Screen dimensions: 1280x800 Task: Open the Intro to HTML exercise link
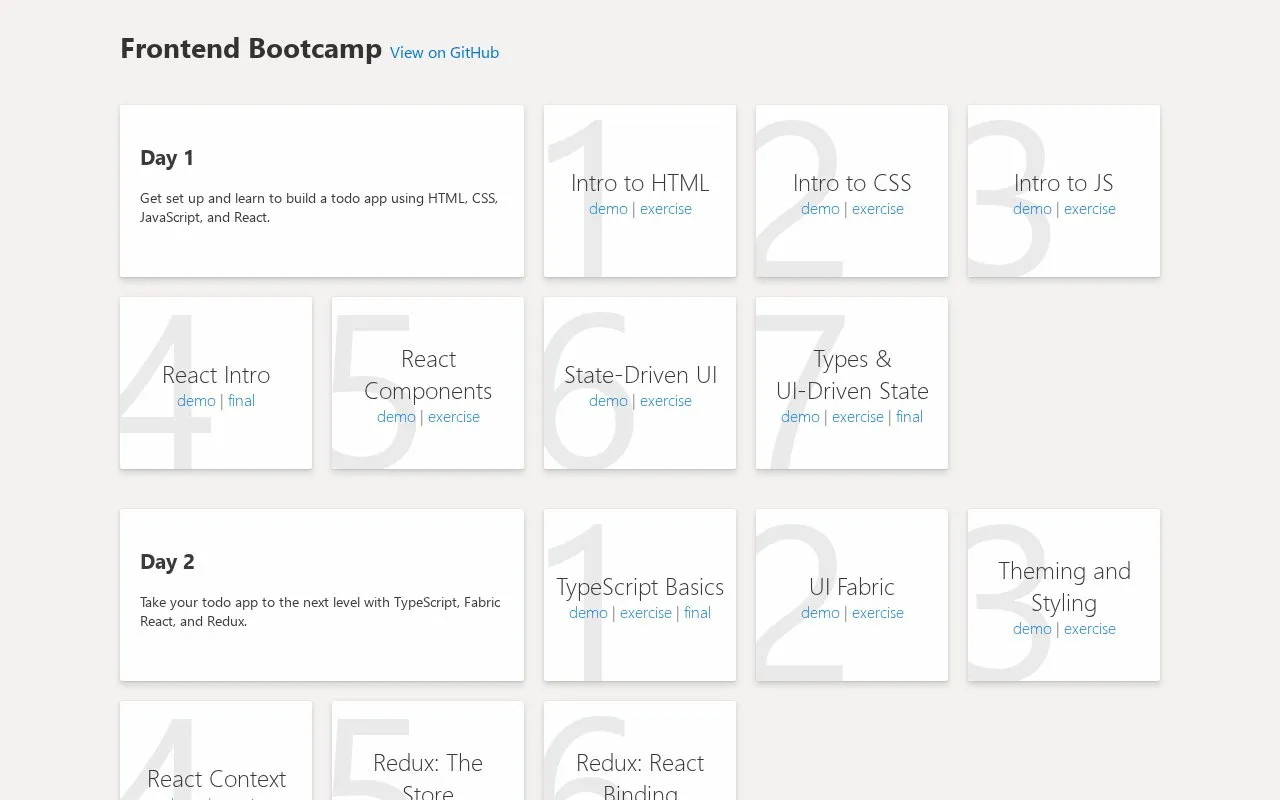pyautogui.click(x=666, y=209)
